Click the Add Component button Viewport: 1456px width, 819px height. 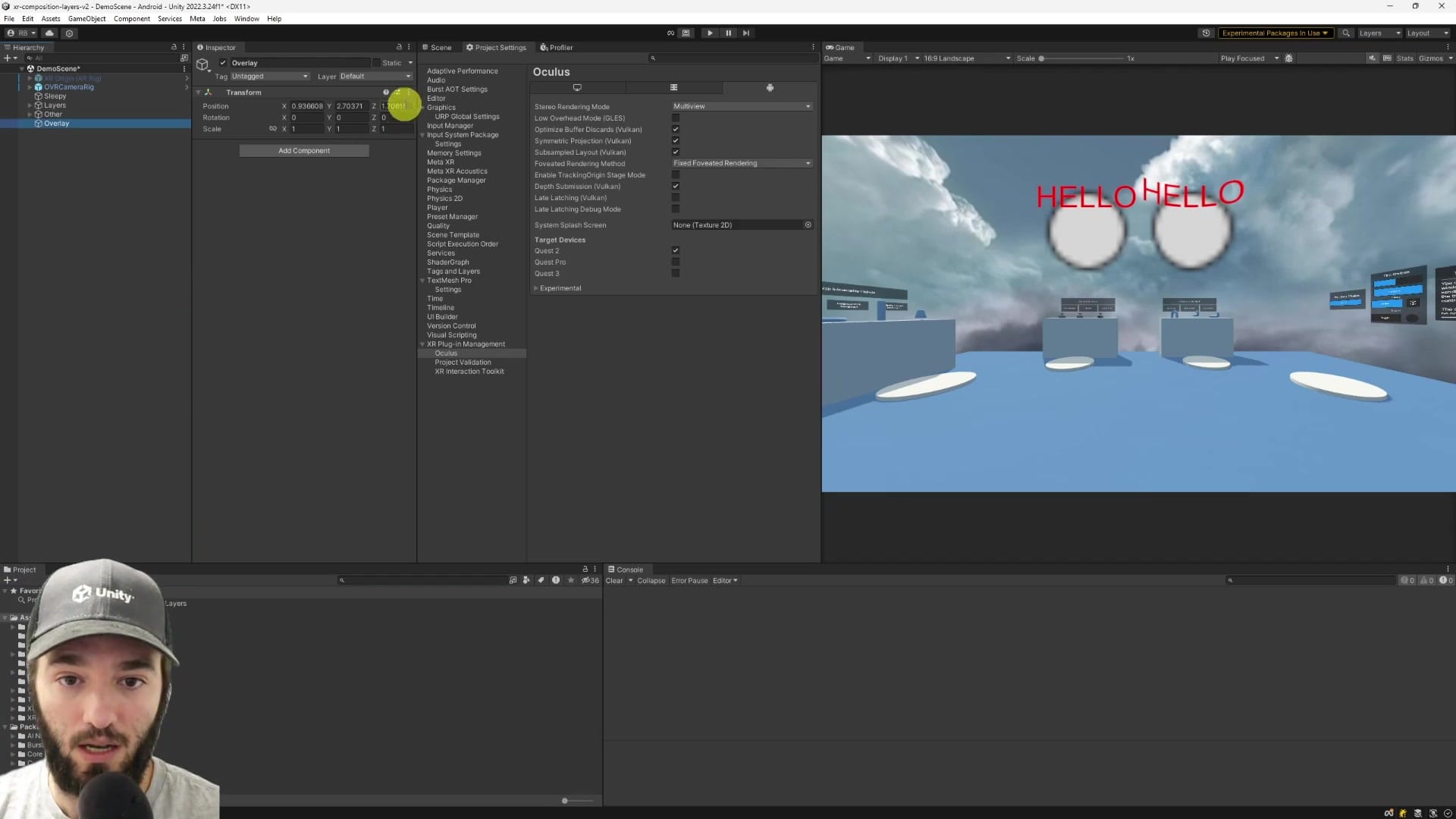point(304,150)
